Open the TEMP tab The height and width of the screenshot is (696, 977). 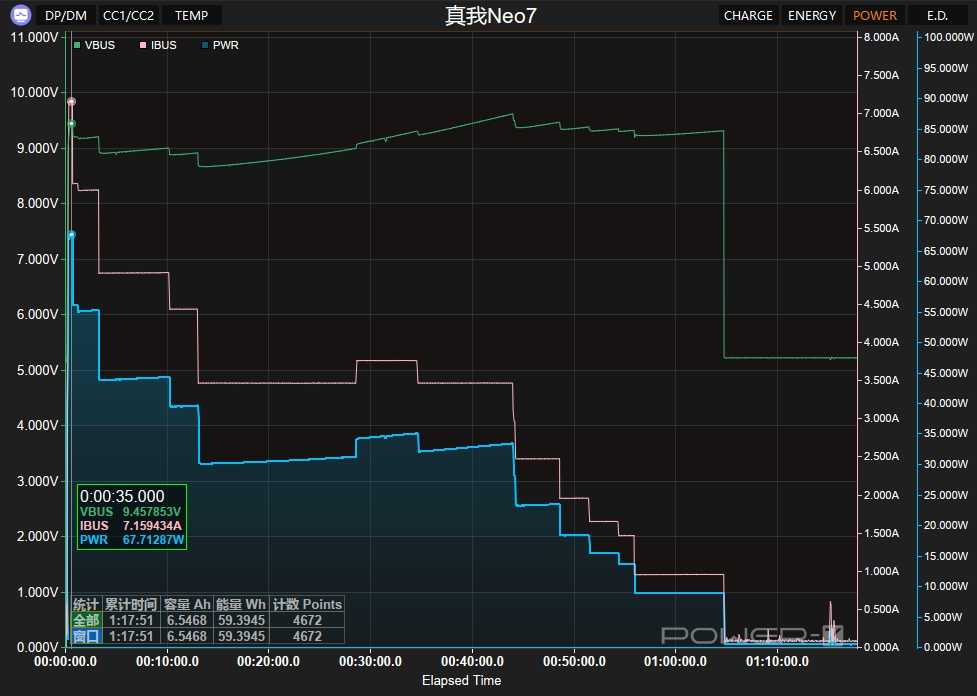(191, 16)
